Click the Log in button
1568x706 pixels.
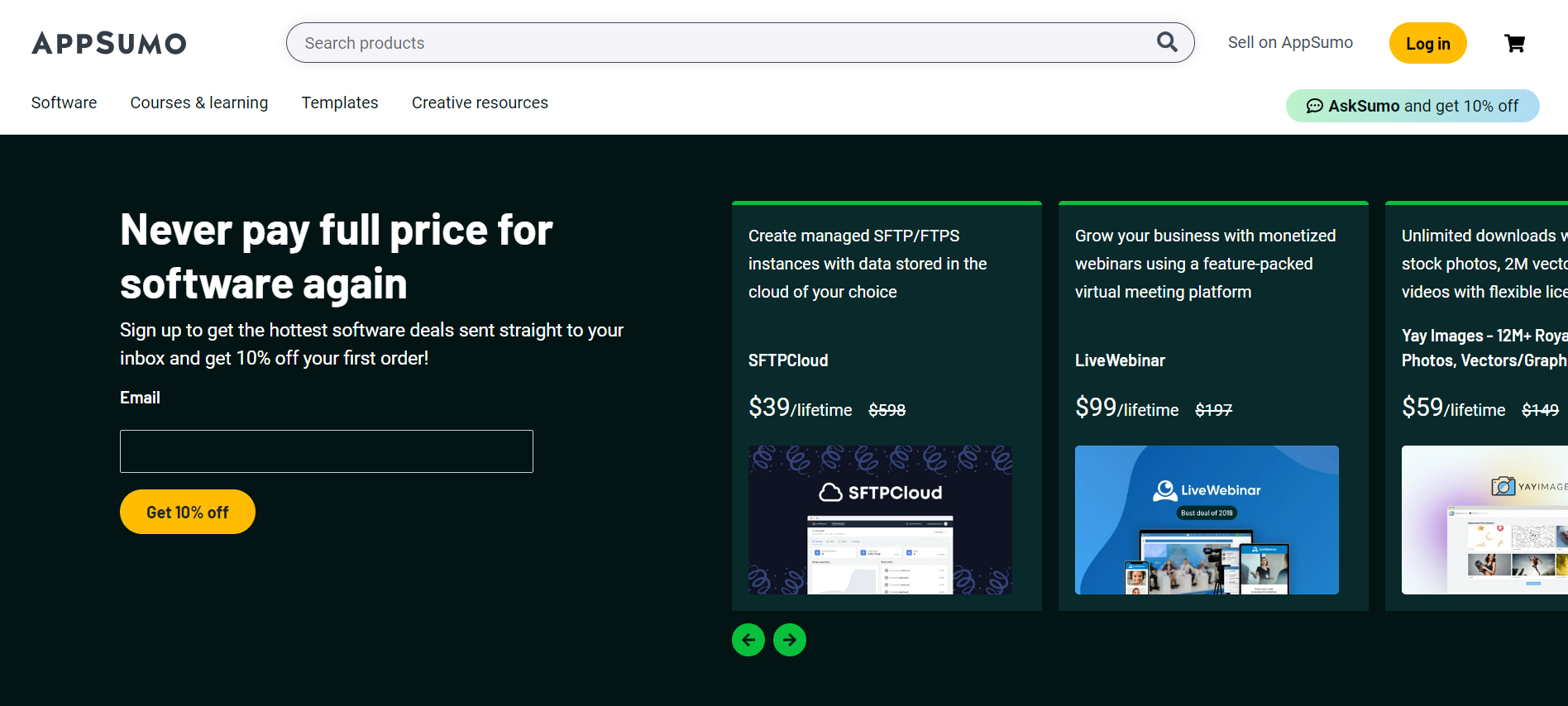point(1428,43)
